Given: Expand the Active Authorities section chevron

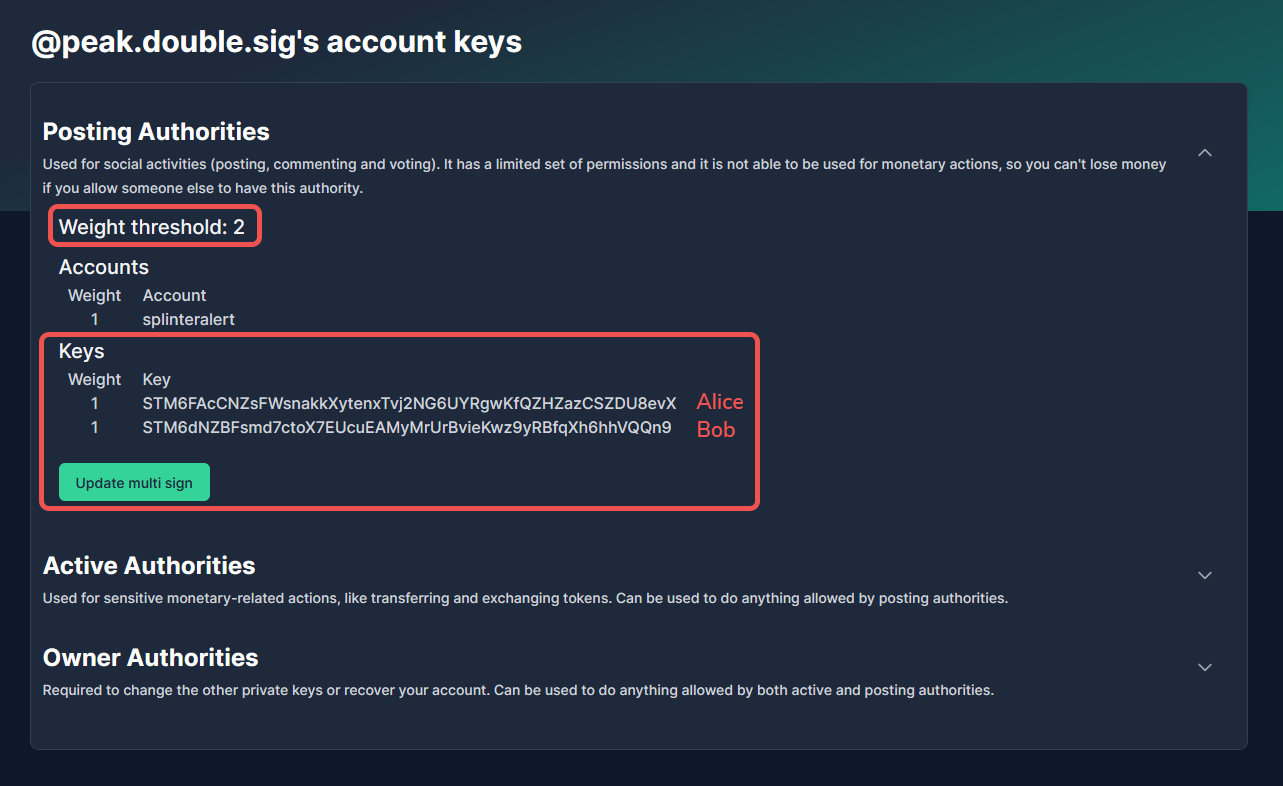Looking at the screenshot, I should coord(1205,575).
